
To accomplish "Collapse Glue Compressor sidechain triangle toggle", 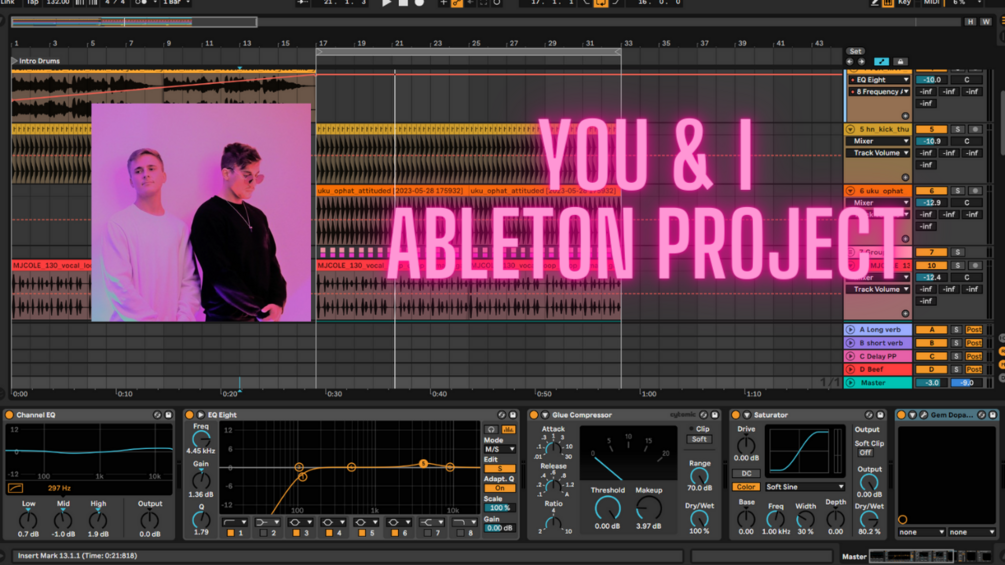I will [545, 415].
